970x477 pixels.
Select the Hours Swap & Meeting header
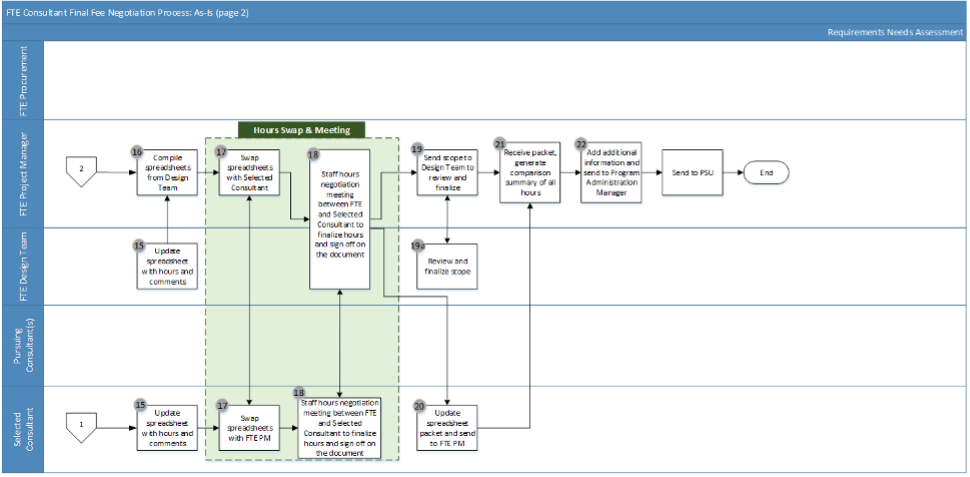tap(302, 129)
